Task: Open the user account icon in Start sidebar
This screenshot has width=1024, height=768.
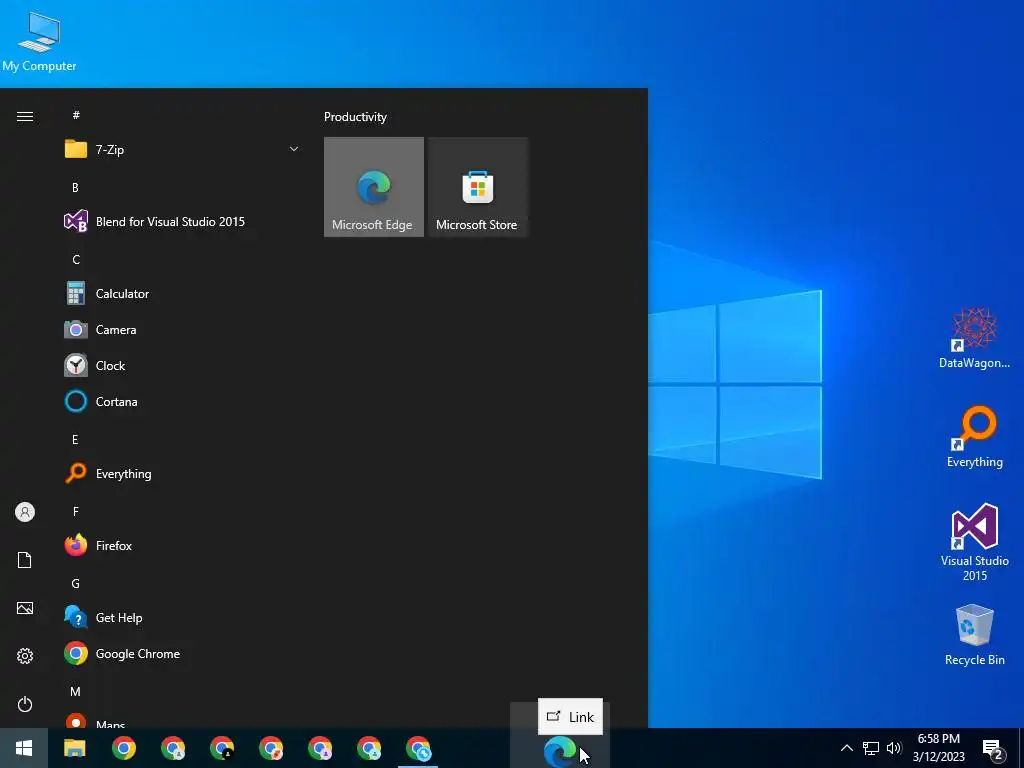Action: (25, 512)
